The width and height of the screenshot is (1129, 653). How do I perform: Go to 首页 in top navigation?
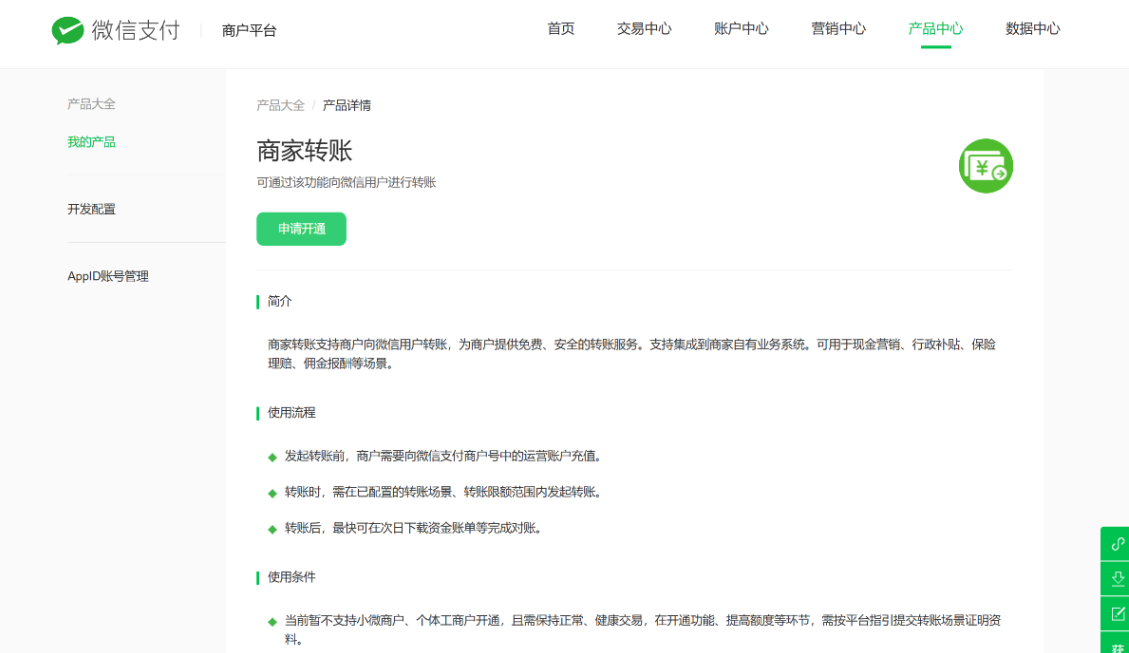561,29
